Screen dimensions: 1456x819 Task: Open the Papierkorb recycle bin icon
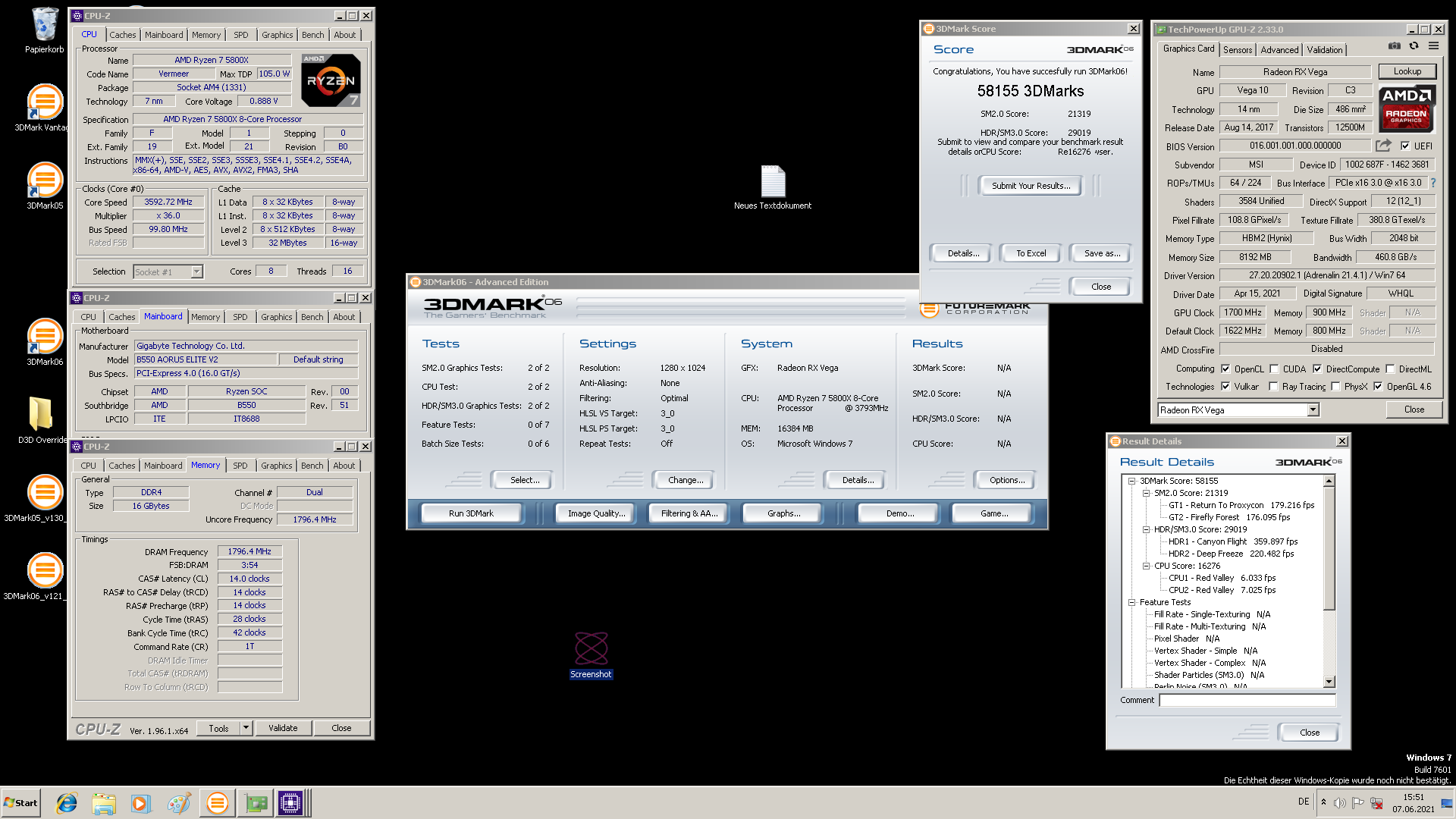click(x=44, y=24)
